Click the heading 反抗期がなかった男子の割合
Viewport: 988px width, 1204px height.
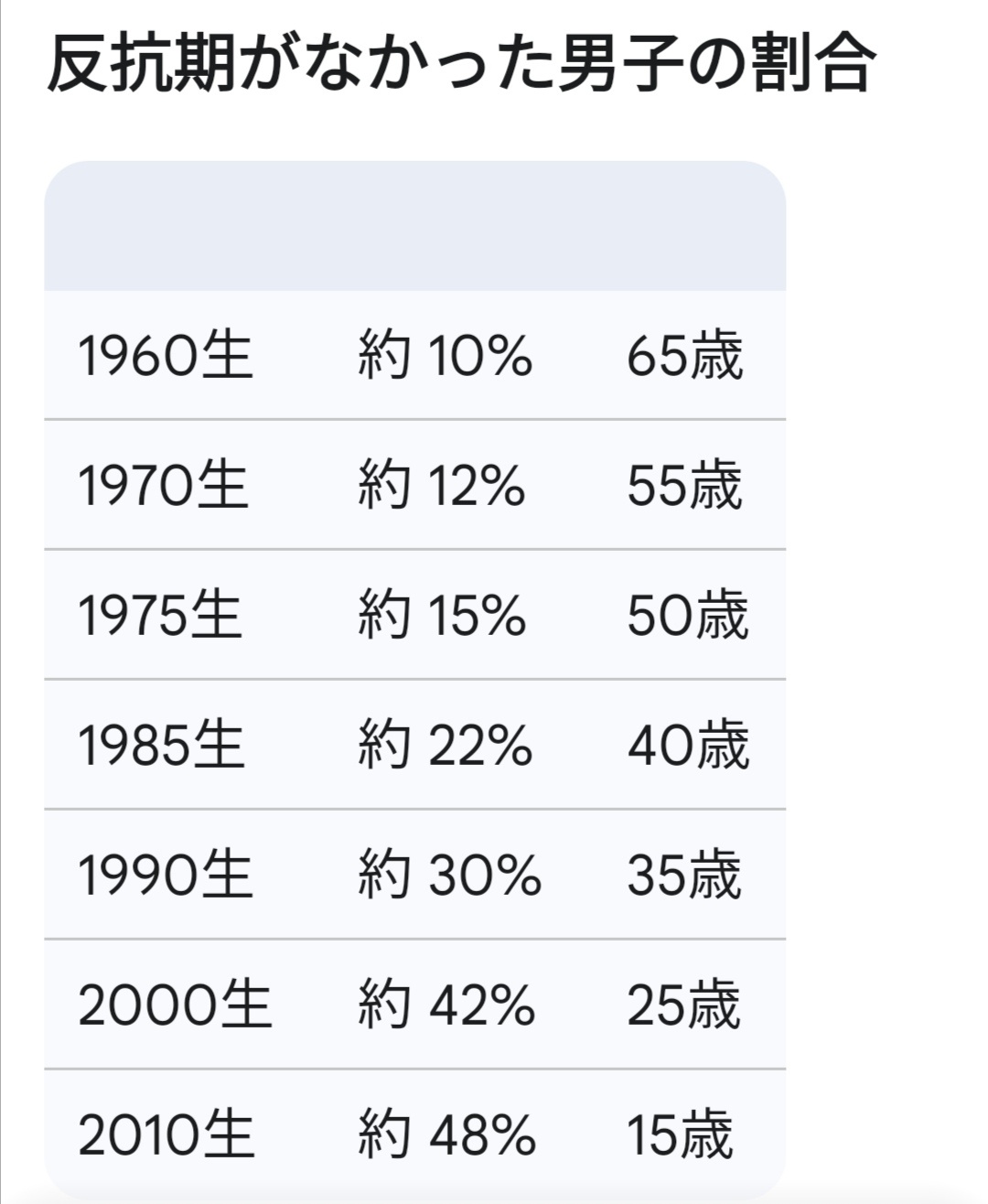[462, 63]
